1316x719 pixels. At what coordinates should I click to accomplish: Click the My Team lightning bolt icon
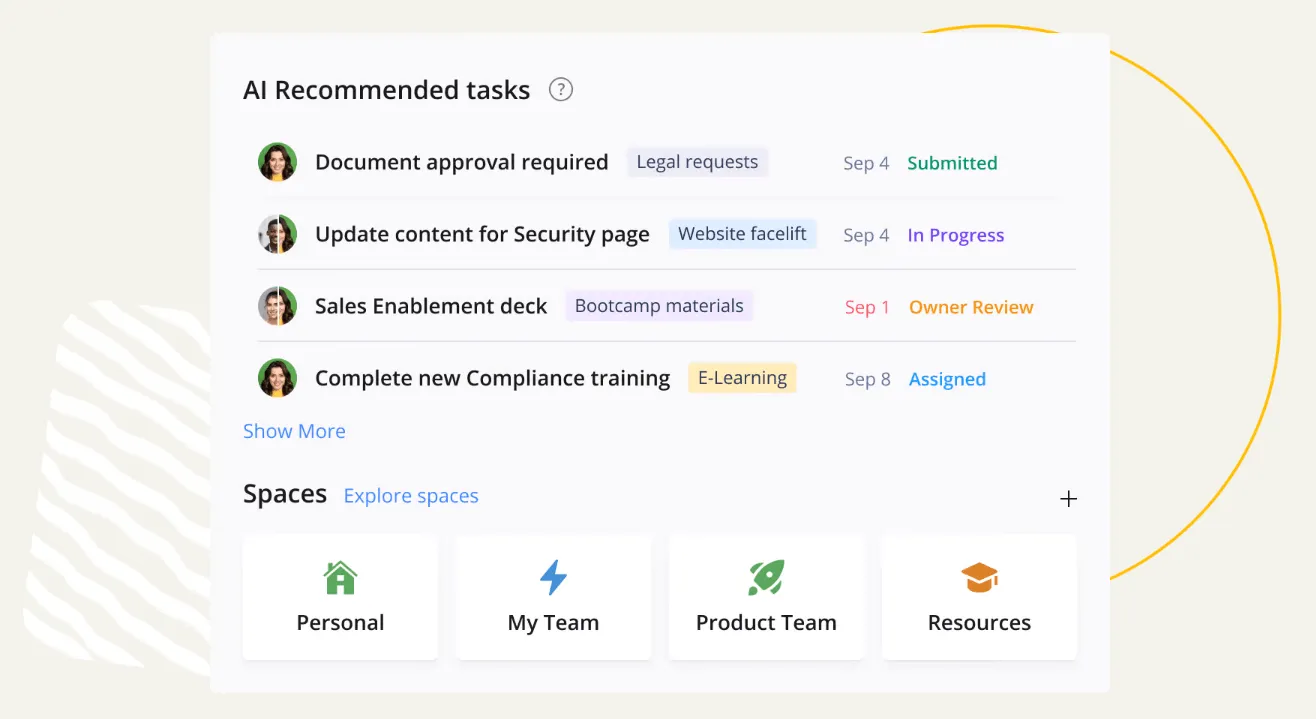pos(553,578)
